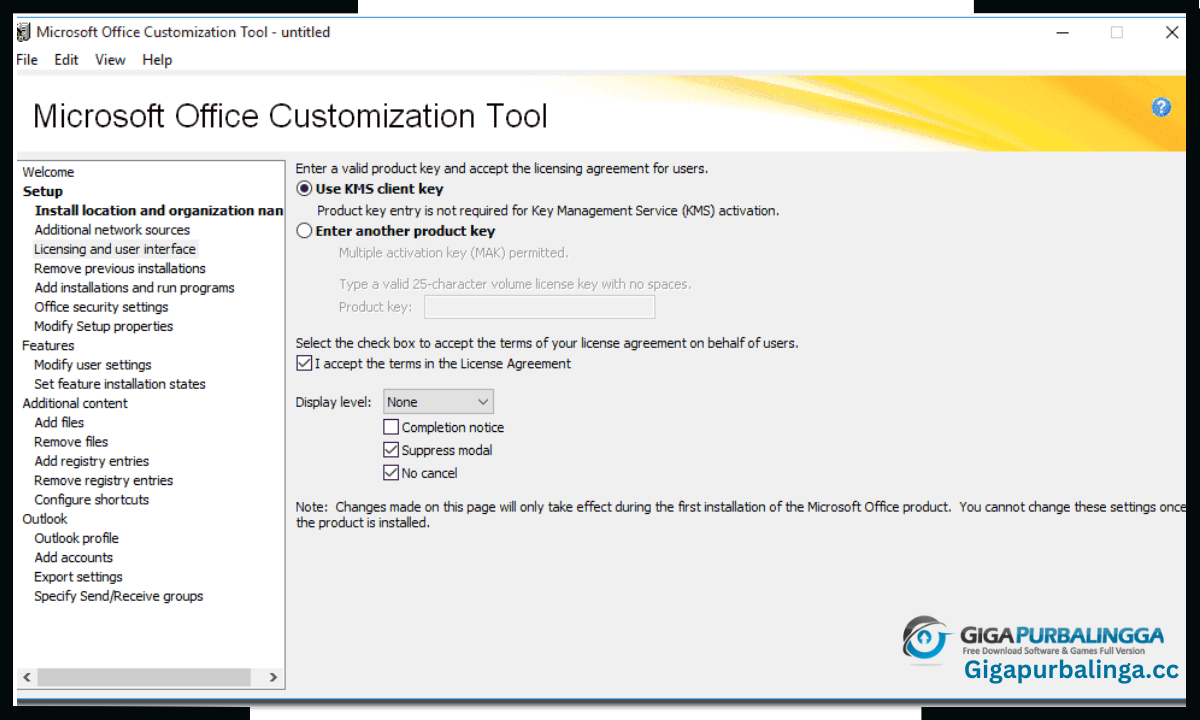1200x720 pixels.
Task: Click the navigation pane horizontal scrollbar thumb
Action: coord(144,677)
